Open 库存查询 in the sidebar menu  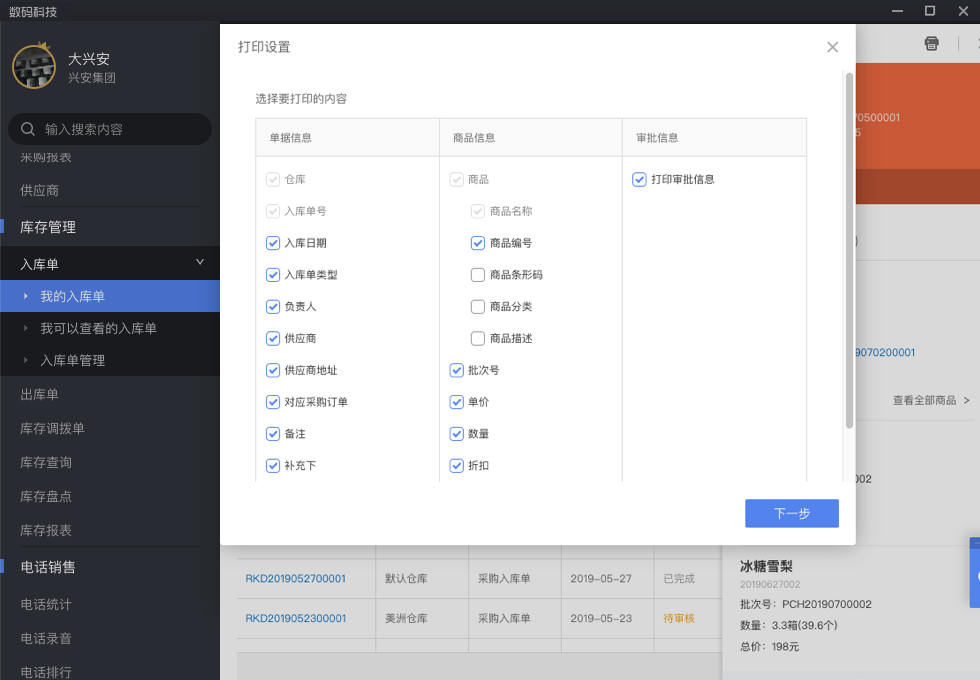[x=46, y=462]
